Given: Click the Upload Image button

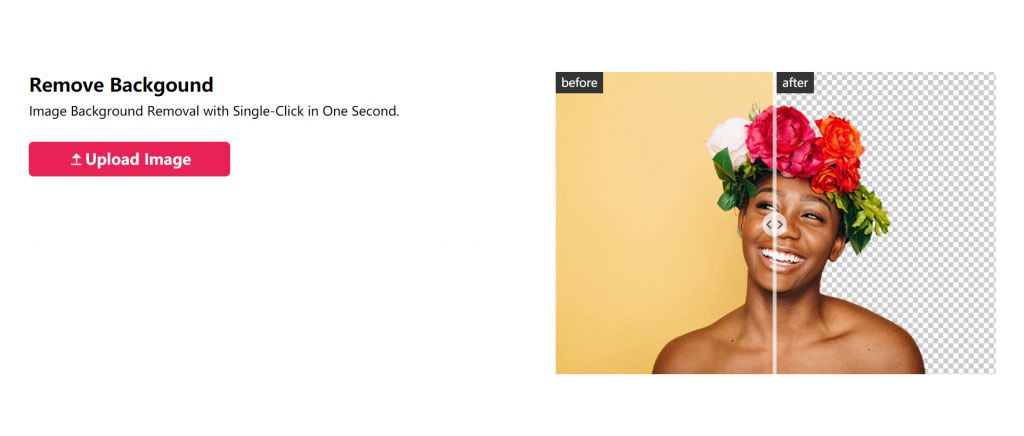Looking at the screenshot, I should [x=129, y=159].
